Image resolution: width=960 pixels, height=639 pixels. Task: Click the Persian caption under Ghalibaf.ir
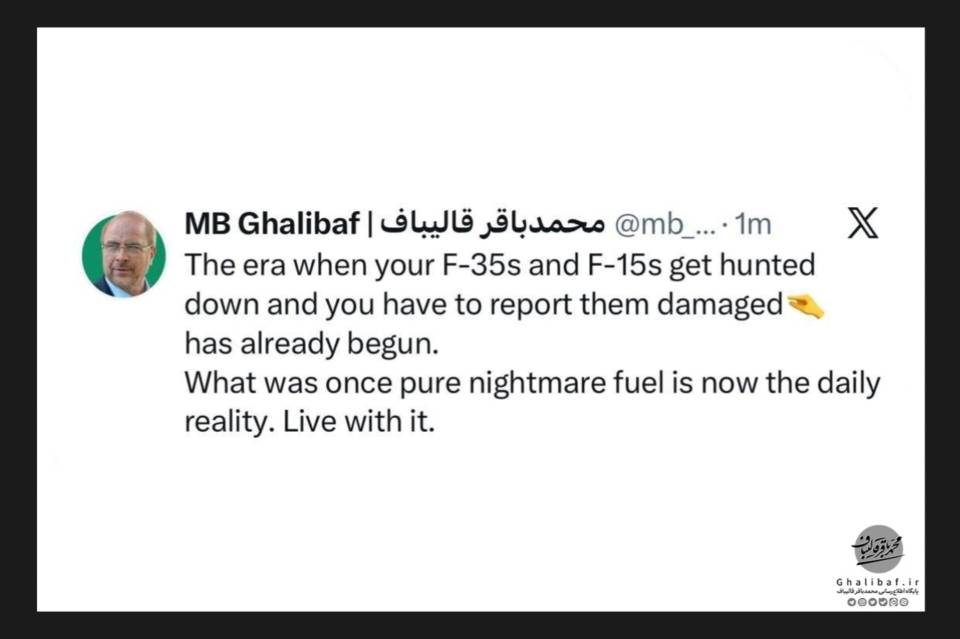click(x=877, y=592)
